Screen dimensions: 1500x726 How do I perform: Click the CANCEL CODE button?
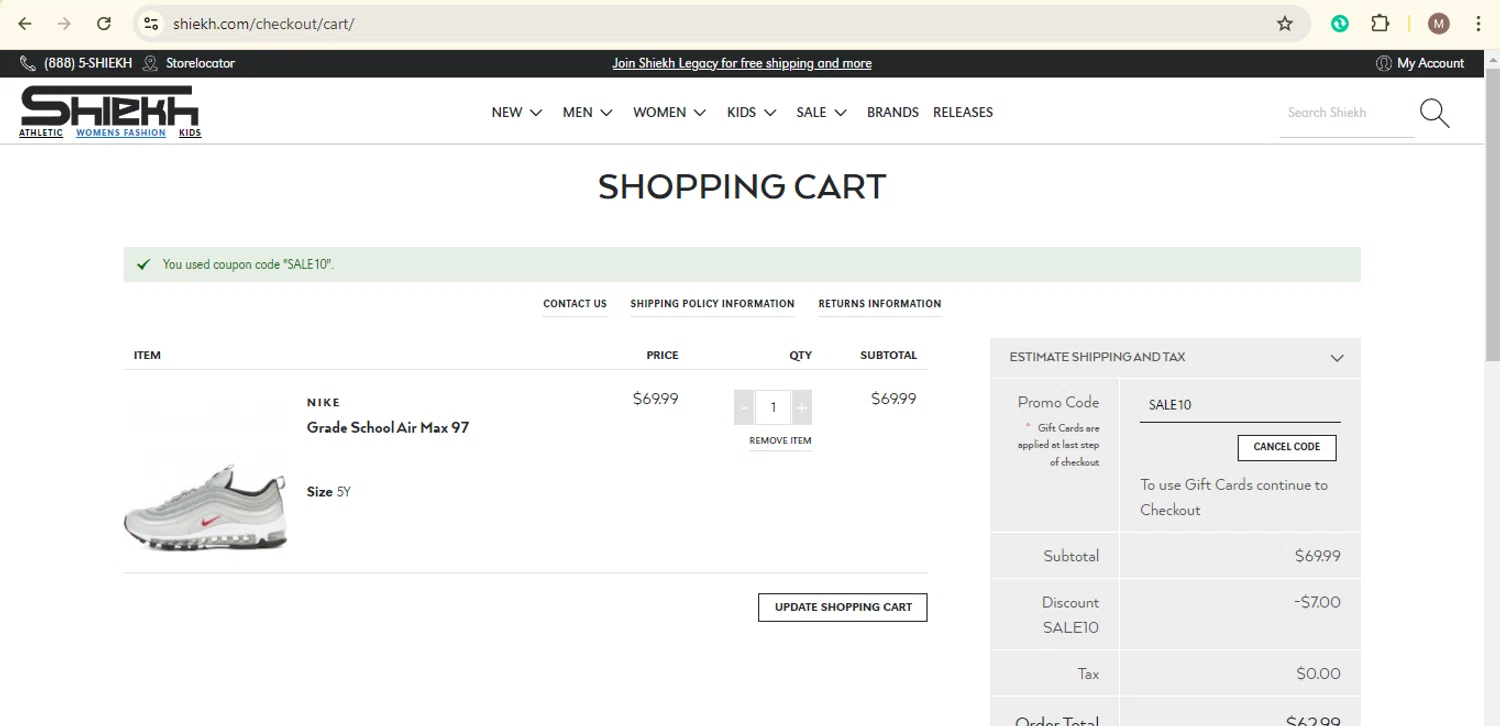[x=1287, y=447]
